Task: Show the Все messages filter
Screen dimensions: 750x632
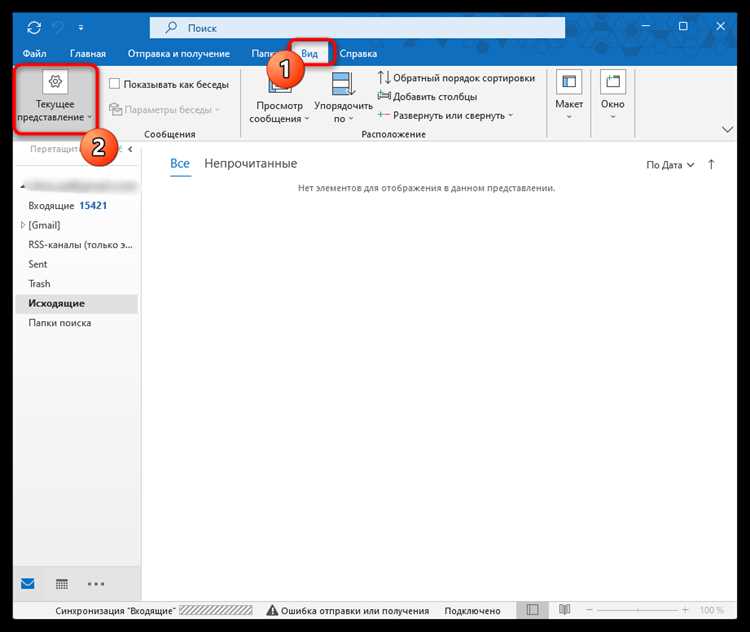Action: point(180,164)
